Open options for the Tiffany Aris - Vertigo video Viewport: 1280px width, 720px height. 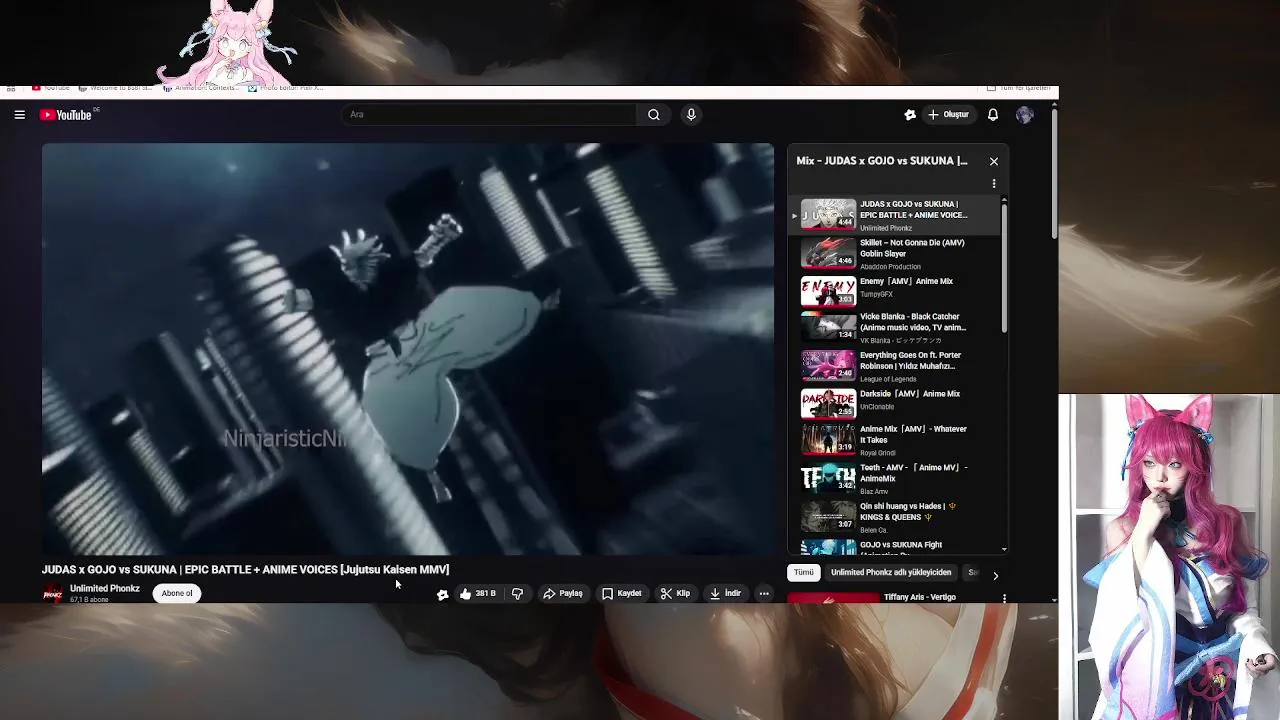click(1004, 598)
